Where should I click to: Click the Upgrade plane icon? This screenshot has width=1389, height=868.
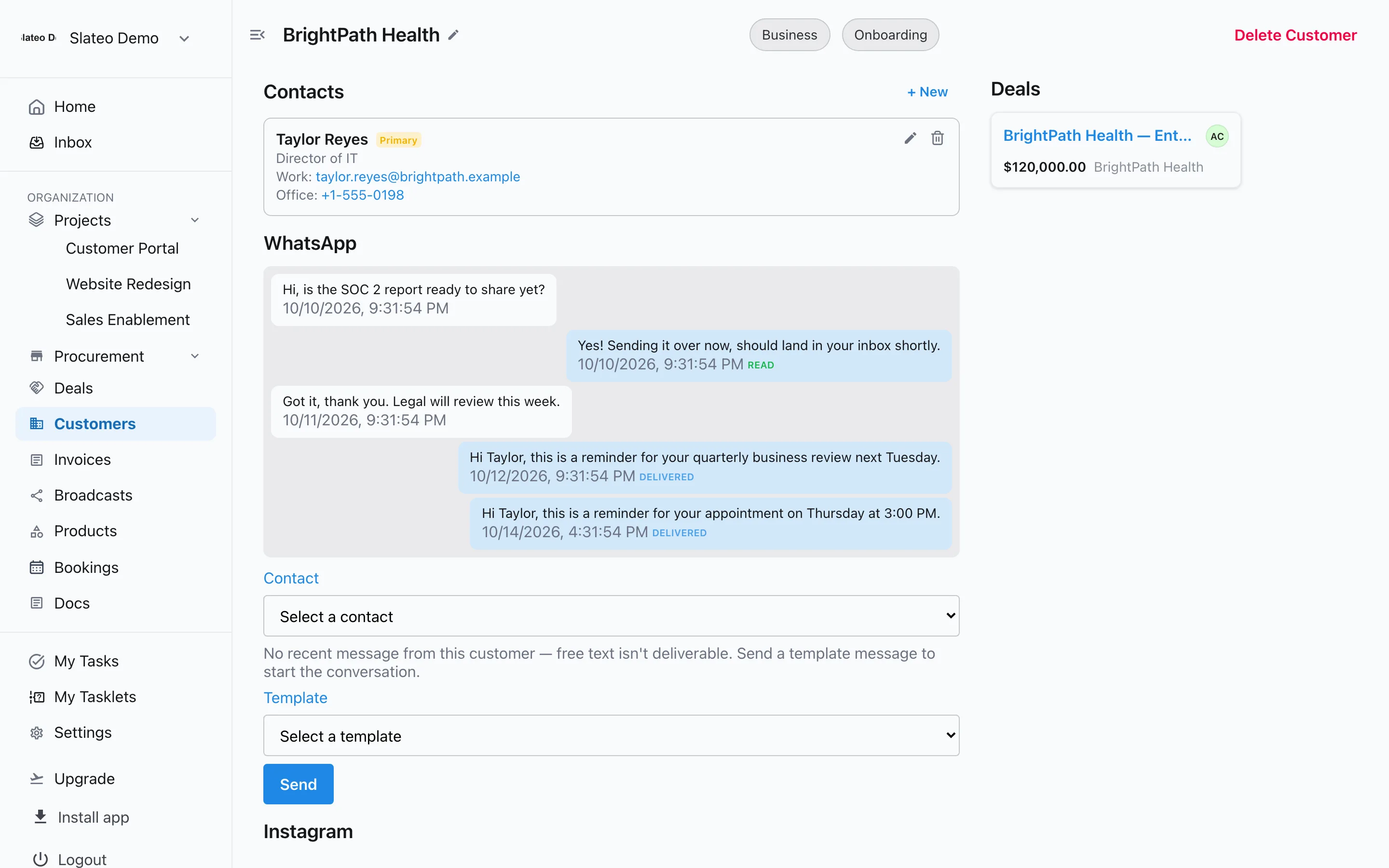tap(37, 779)
